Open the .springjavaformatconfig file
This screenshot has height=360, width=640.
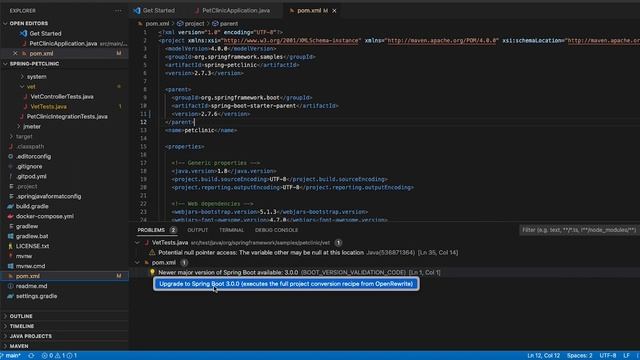(x=48, y=196)
